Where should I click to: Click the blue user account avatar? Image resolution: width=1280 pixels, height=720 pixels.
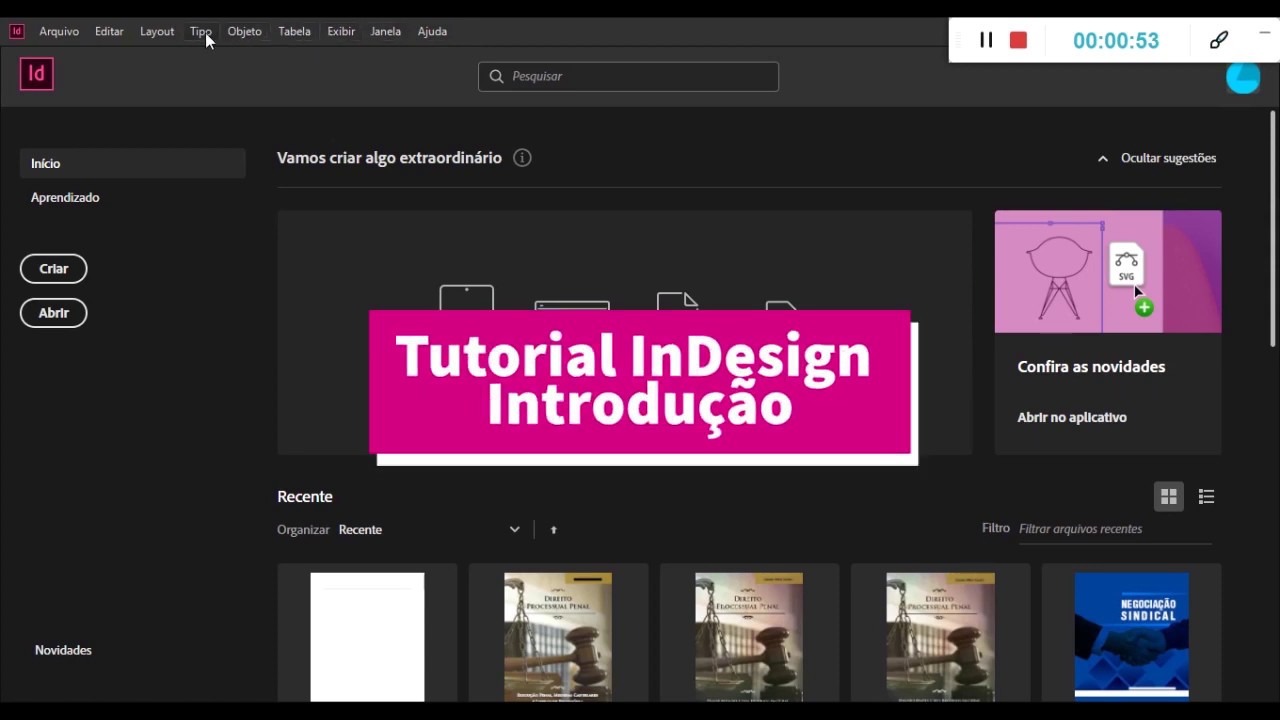(1243, 78)
